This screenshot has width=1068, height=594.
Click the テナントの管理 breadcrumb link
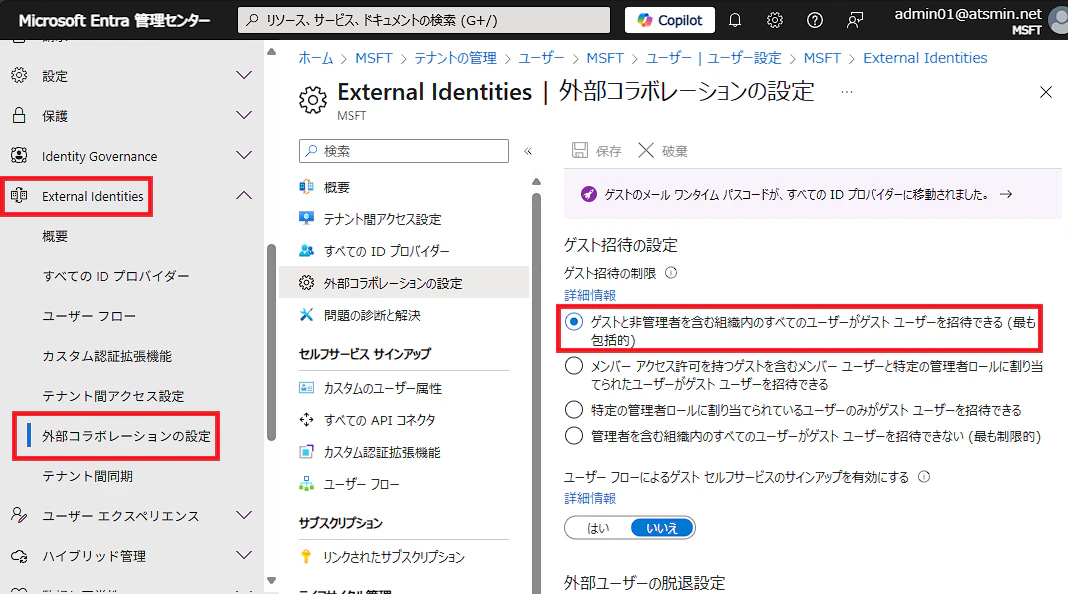pyautogui.click(x=456, y=58)
